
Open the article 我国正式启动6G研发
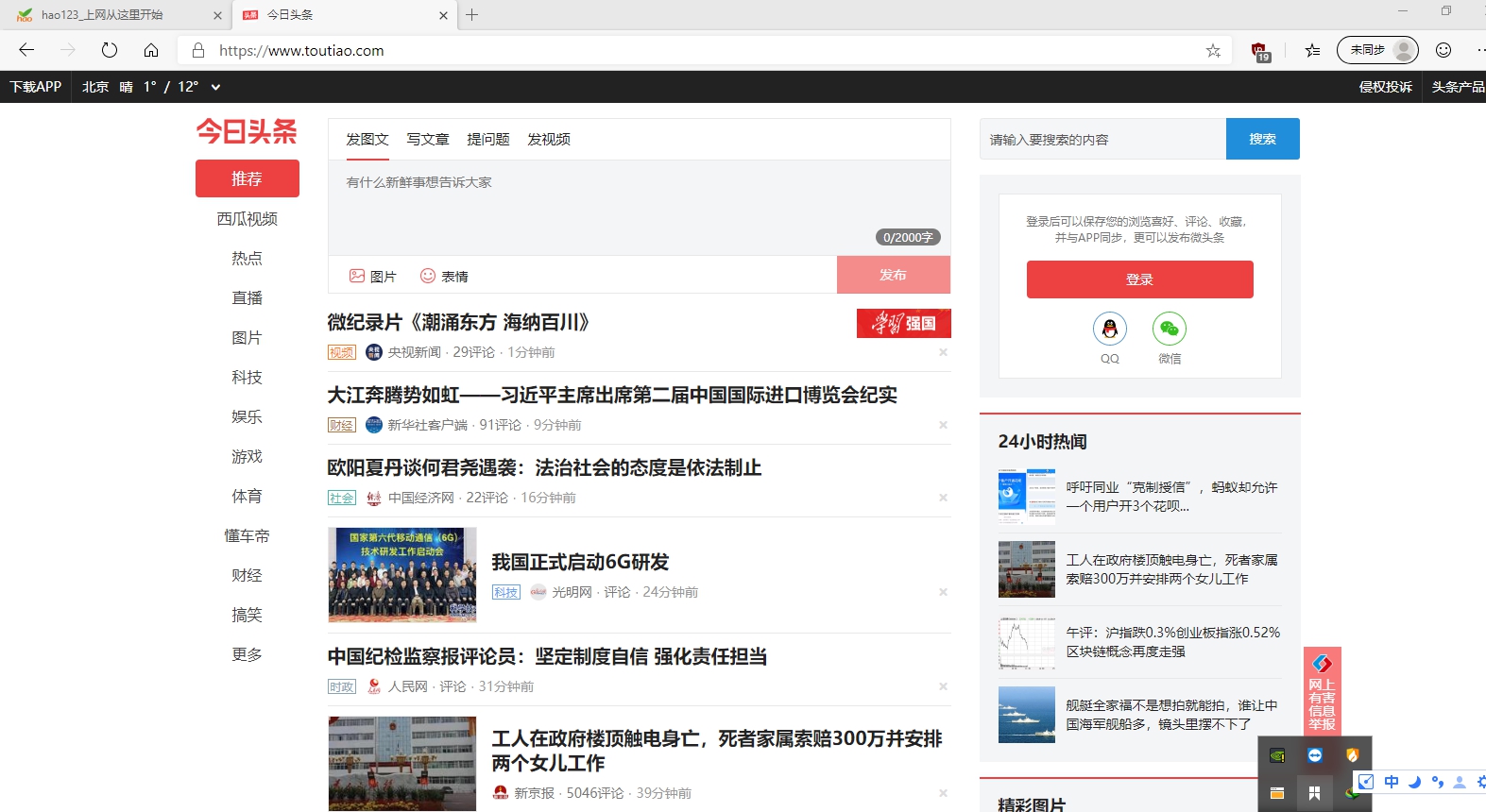point(580,562)
